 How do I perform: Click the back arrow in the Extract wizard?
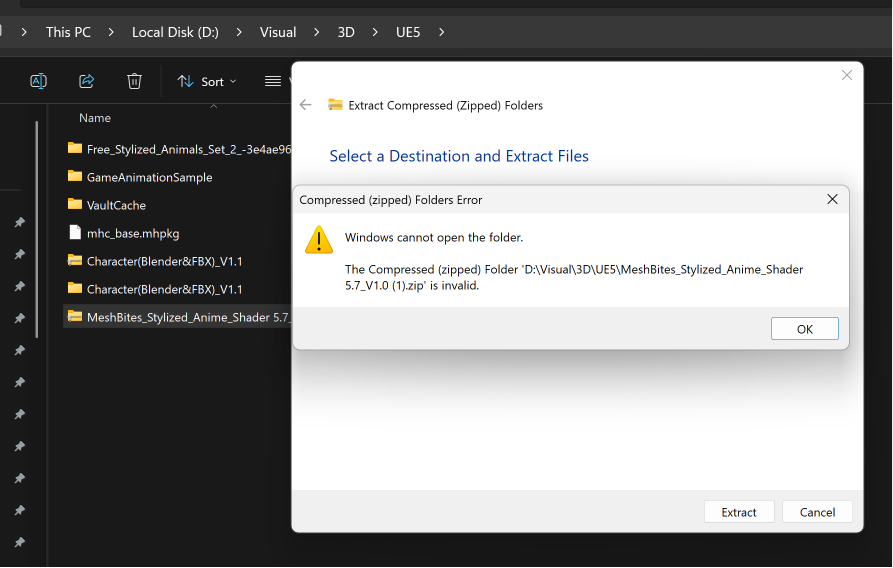click(x=306, y=105)
